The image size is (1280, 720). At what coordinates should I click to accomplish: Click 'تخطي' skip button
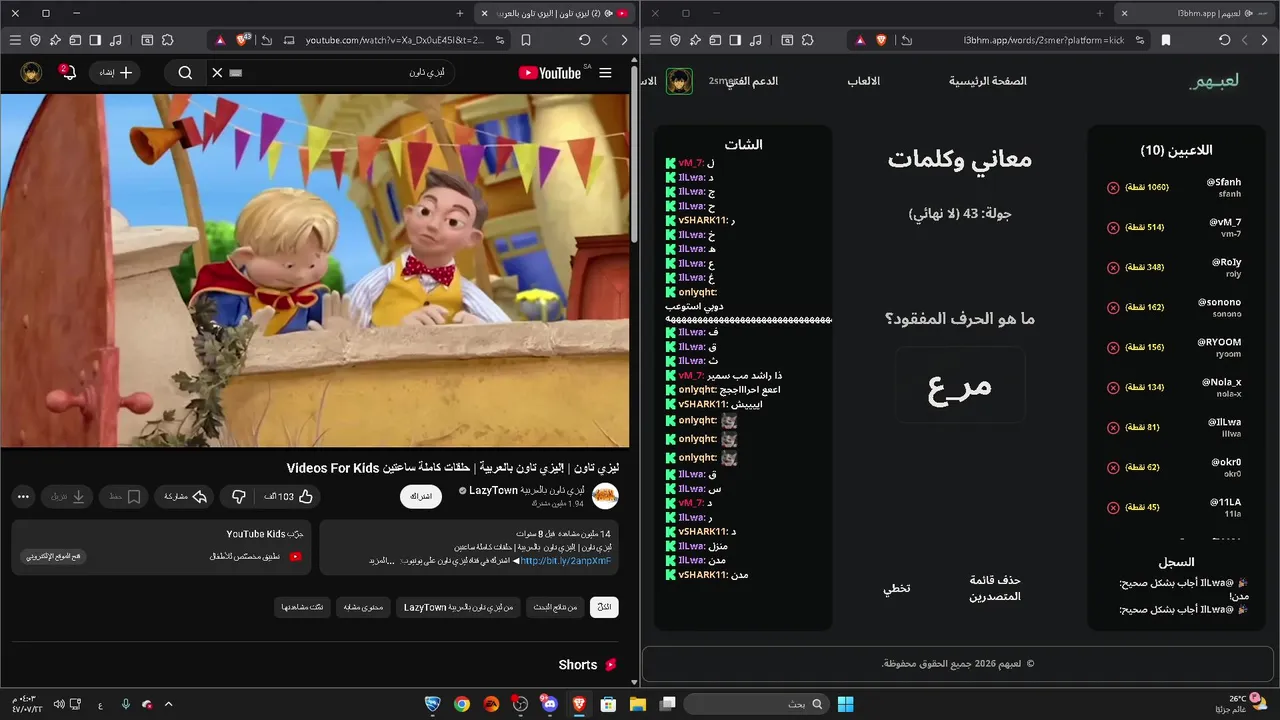[x=896, y=588]
